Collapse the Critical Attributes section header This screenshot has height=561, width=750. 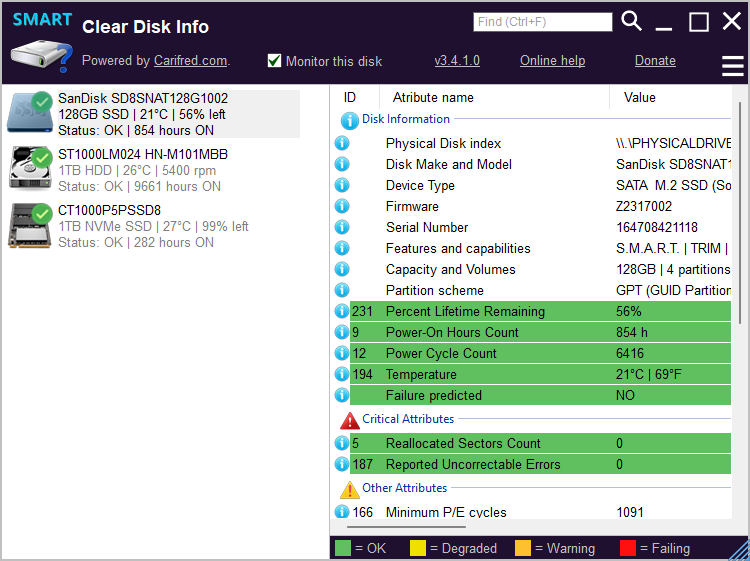pyautogui.click(x=408, y=418)
